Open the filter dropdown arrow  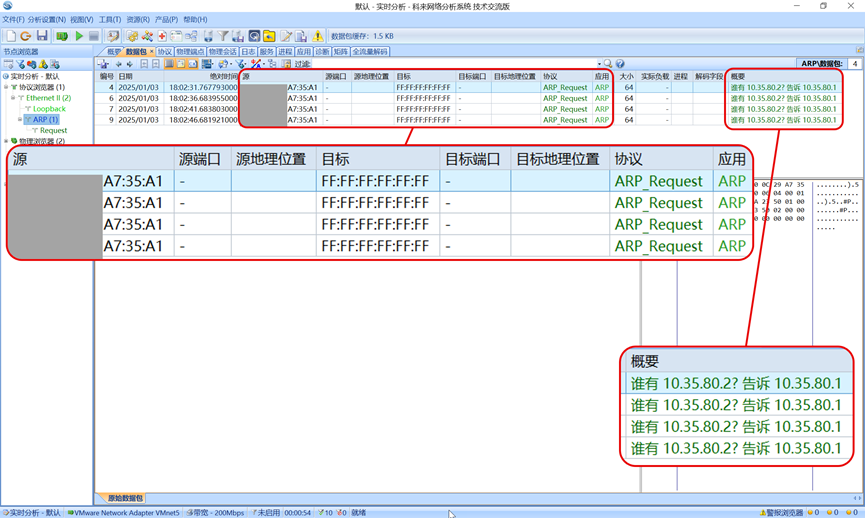click(599, 64)
